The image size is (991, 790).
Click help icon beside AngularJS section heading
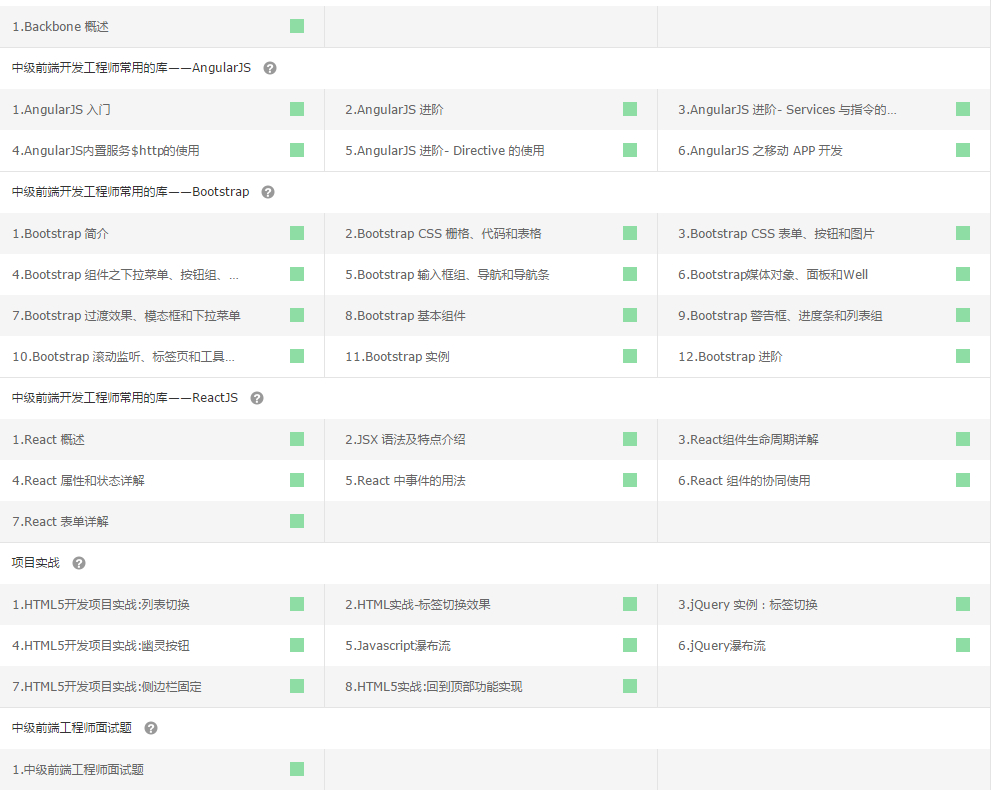pyautogui.click(x=270, y=68)
